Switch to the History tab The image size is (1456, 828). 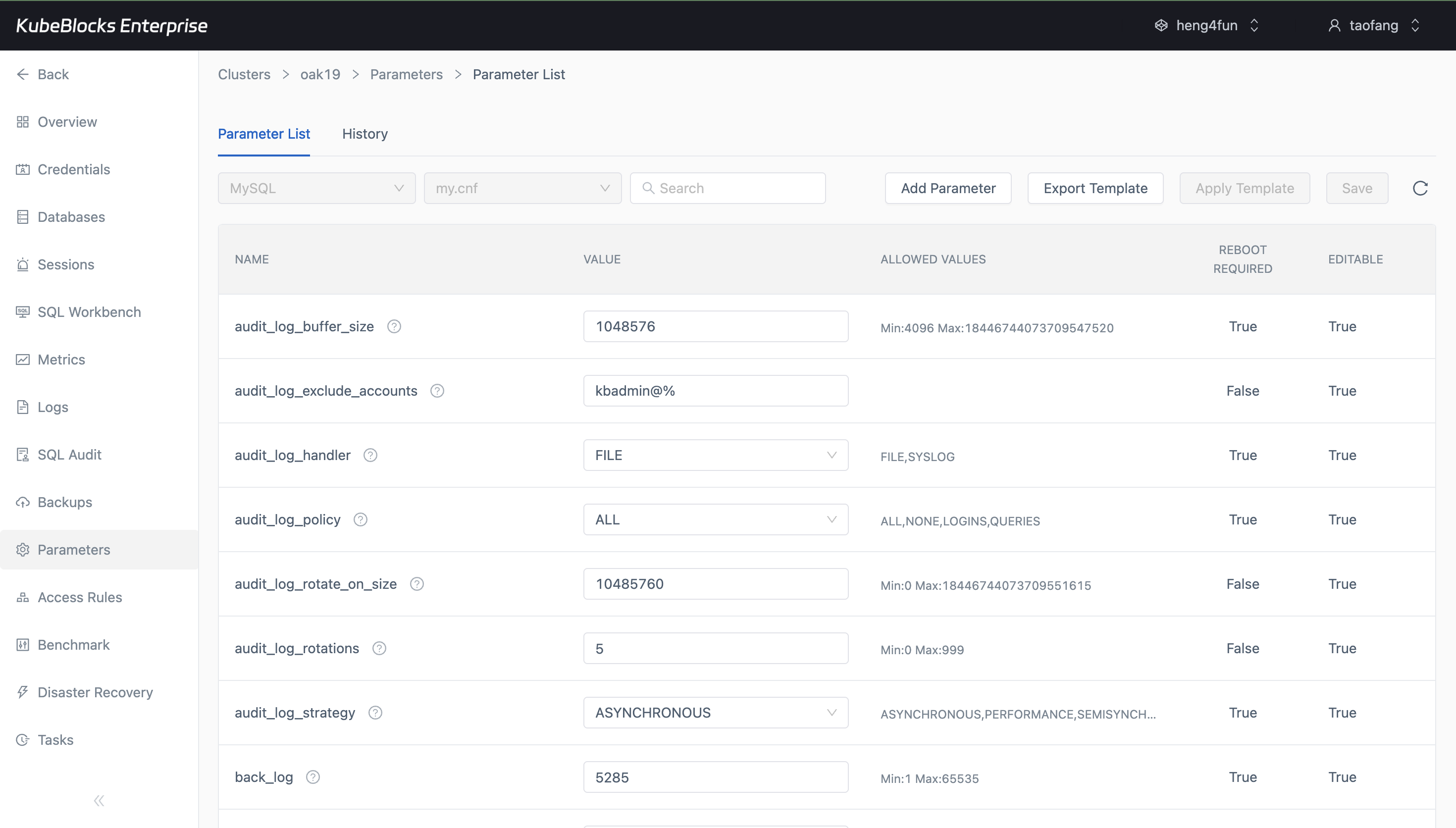click(365, 134)
